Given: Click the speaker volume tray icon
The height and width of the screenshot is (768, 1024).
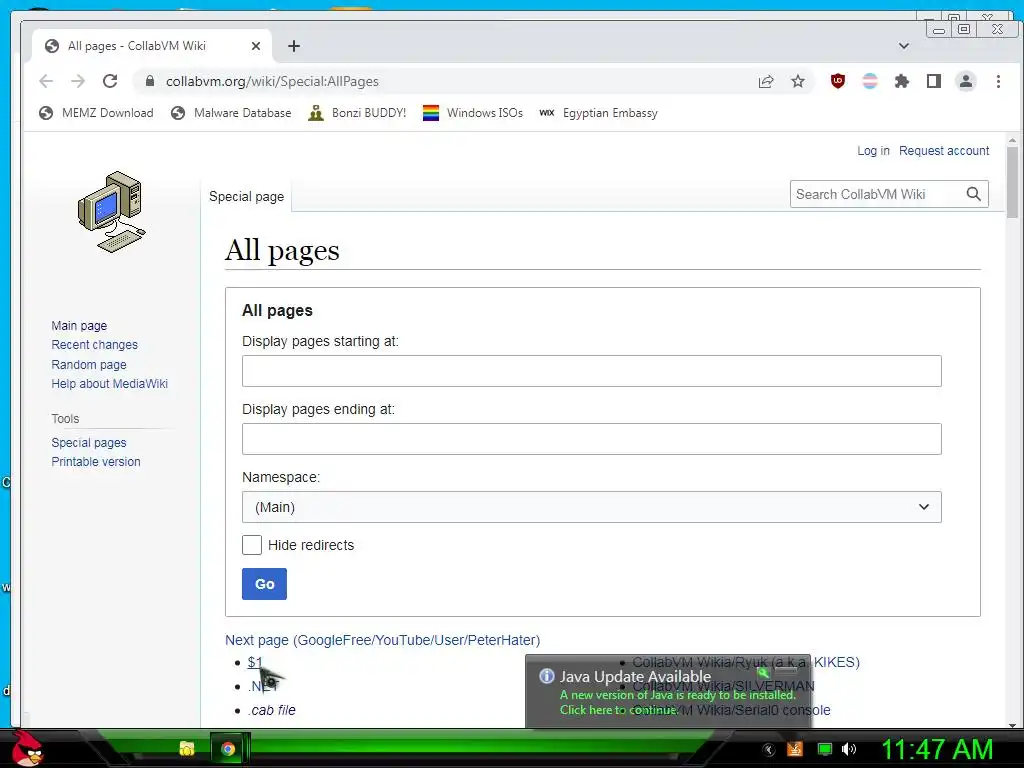Looking at the screenshot, I should click(849, 749).
